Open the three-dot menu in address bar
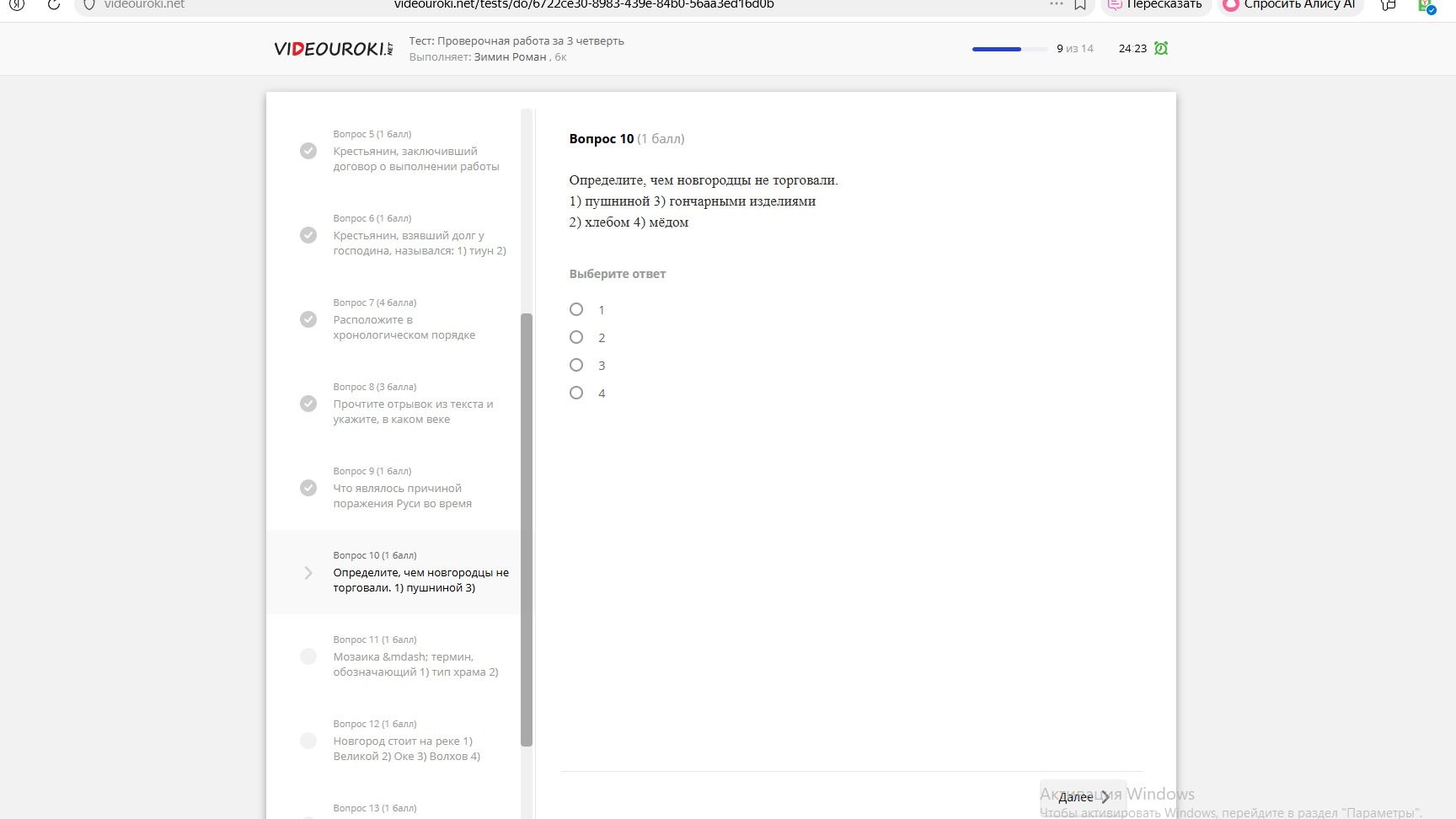This screenshot has height=819, width=1456. (x=1057, y=4)
